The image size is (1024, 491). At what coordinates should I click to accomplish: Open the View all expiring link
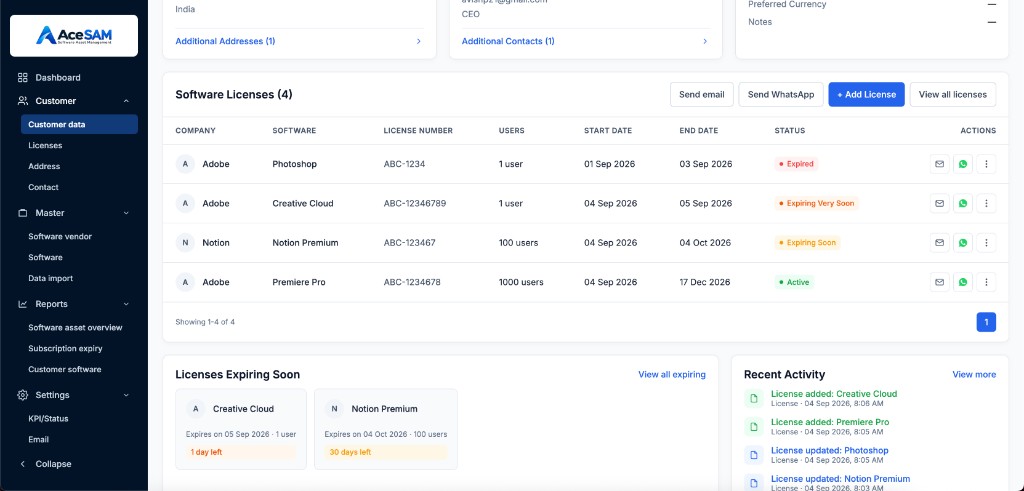[672, 375]
